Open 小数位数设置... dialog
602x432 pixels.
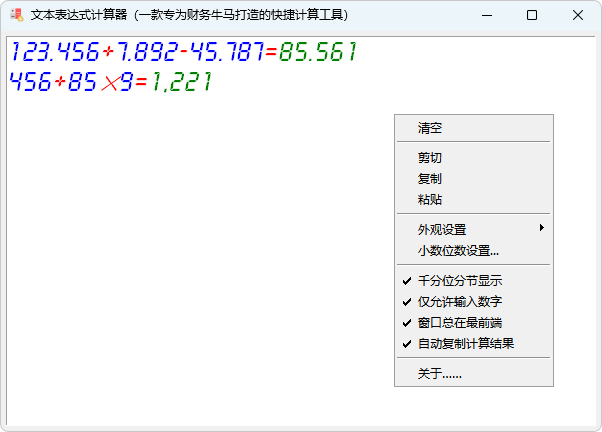[474, 251]
